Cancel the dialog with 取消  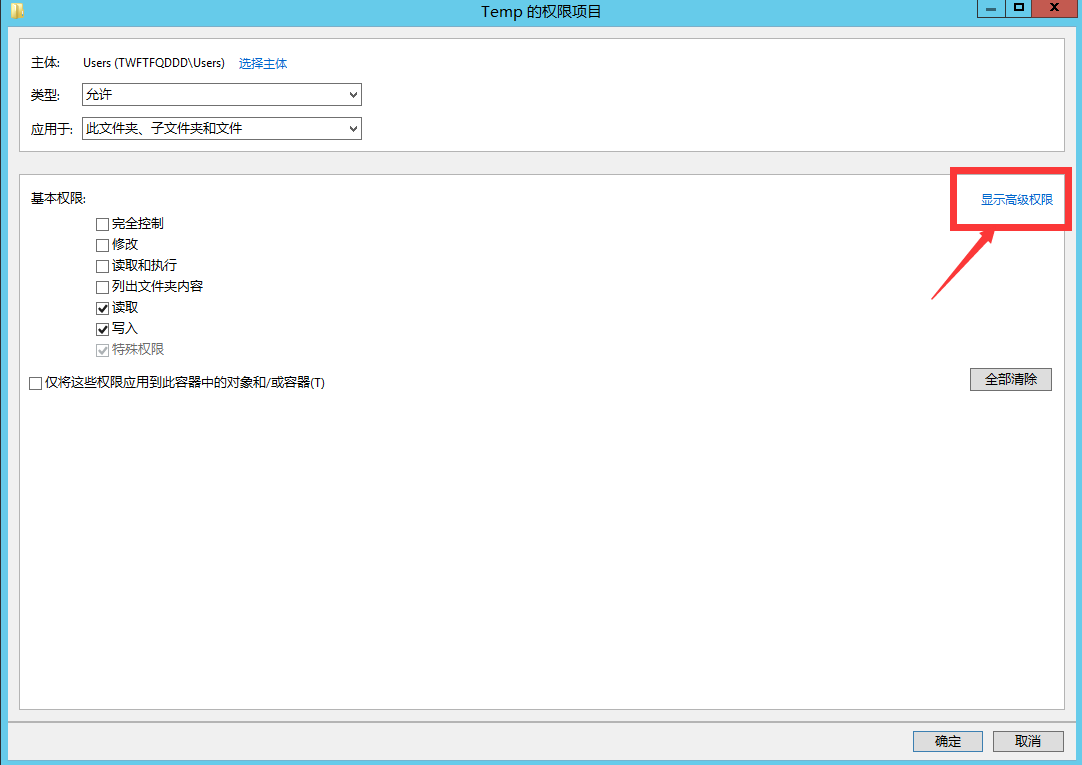pos(1028,741)
